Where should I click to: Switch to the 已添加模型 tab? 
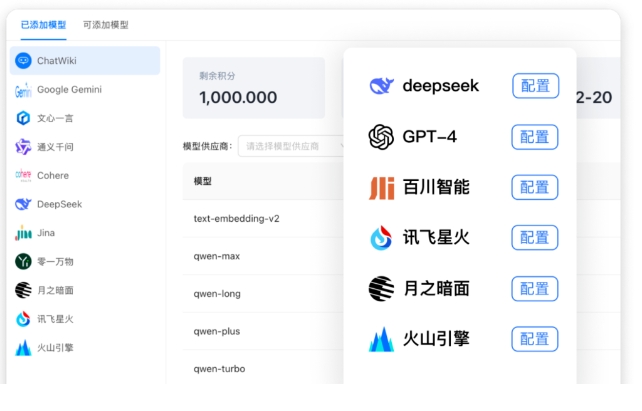coord(42,25)
